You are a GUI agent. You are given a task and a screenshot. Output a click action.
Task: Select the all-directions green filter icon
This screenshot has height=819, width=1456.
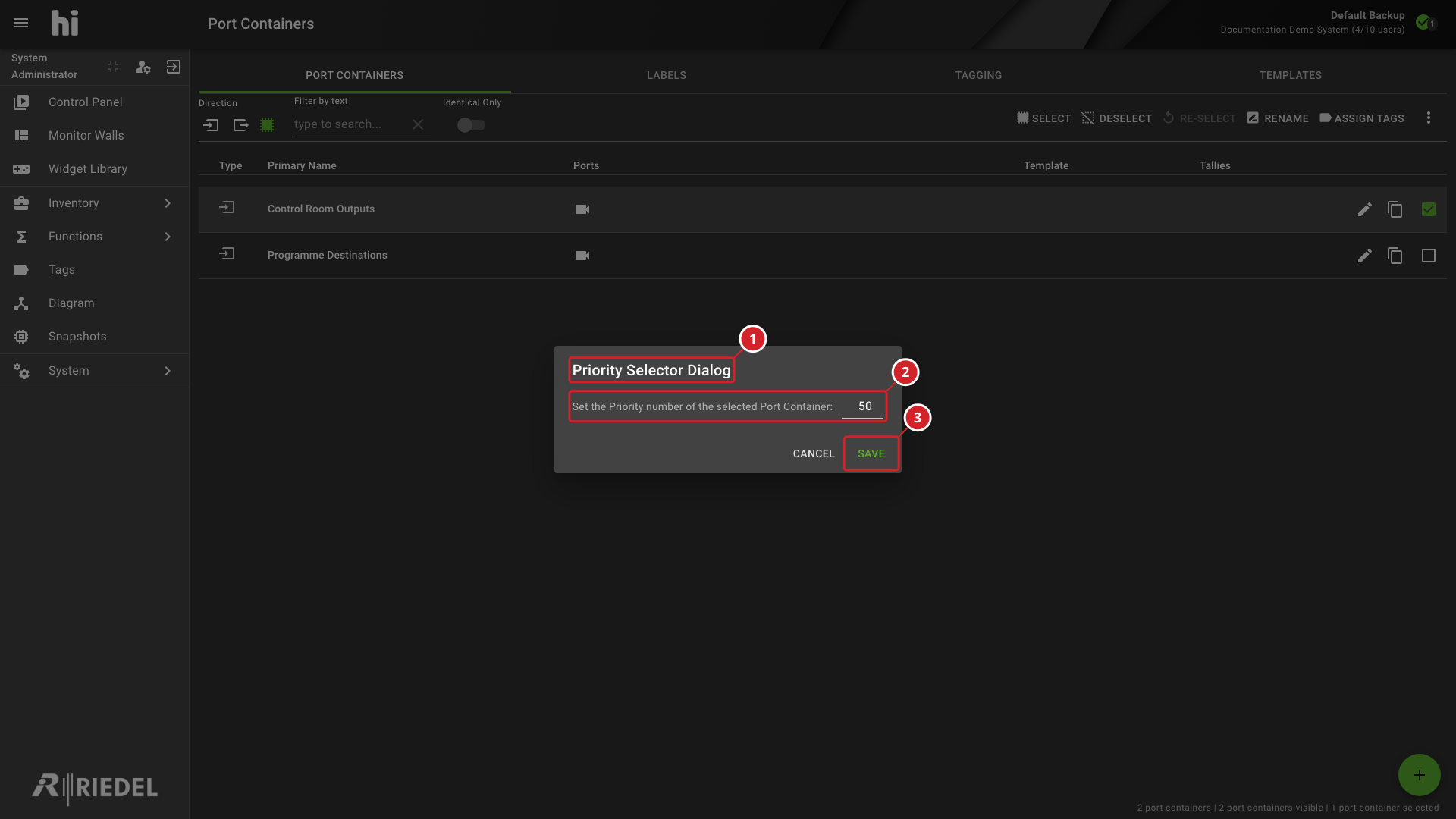(x=267, y=125)
